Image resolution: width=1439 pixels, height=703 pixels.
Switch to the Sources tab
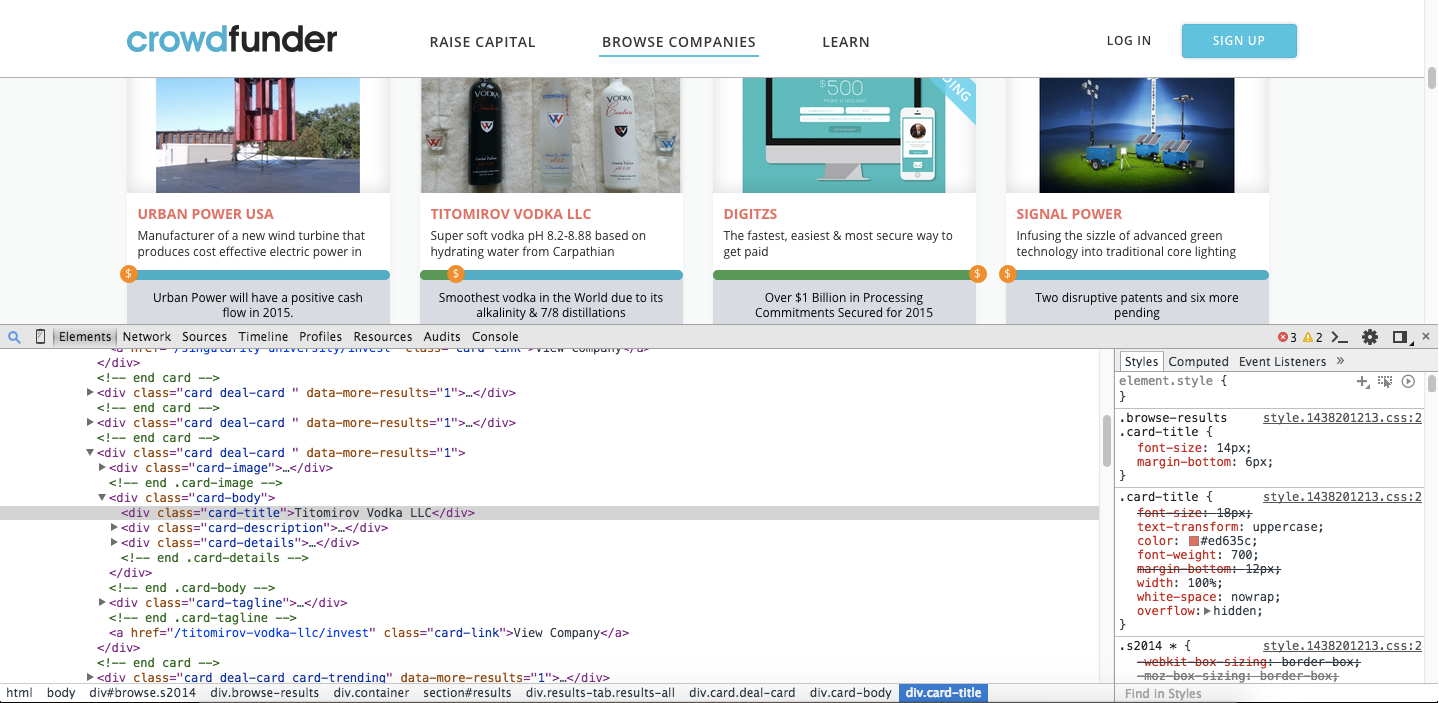pos(204,337)
